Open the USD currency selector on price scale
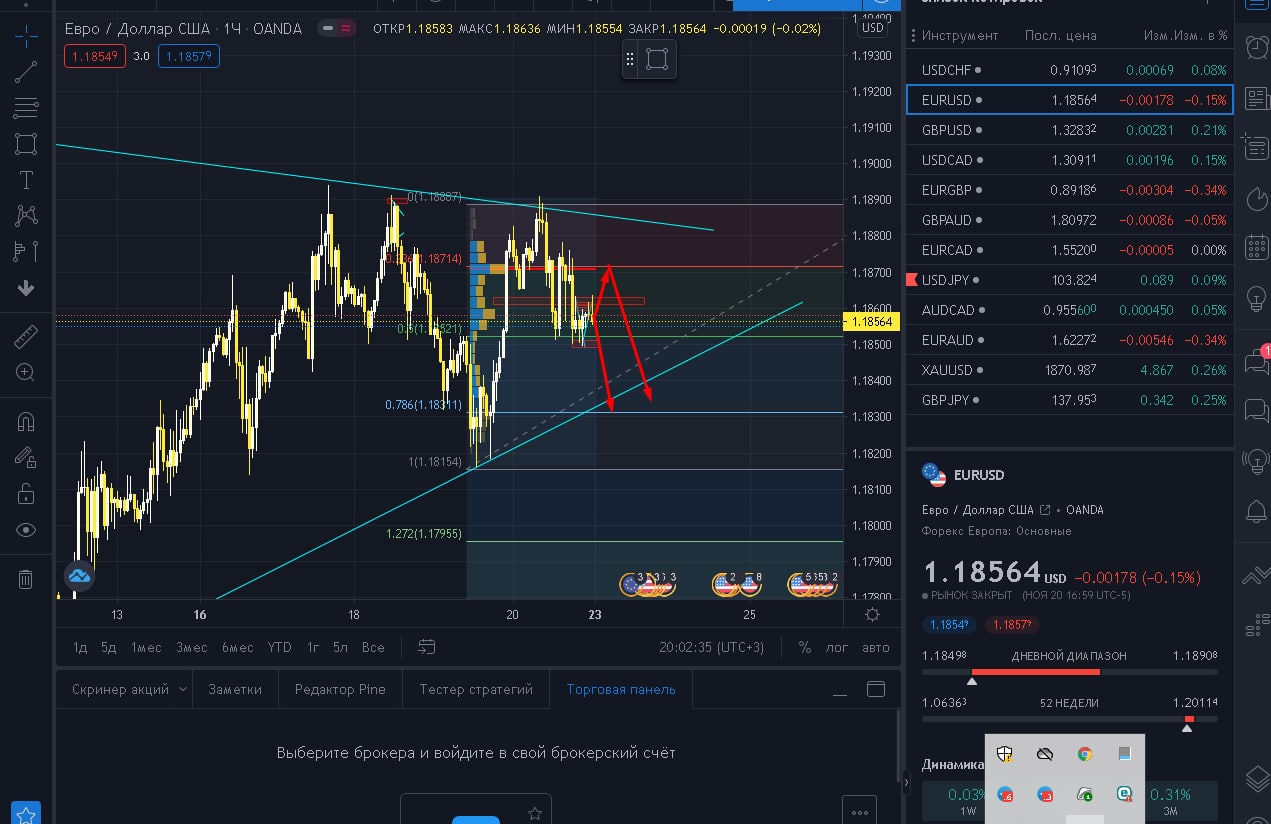 (873, 28)
